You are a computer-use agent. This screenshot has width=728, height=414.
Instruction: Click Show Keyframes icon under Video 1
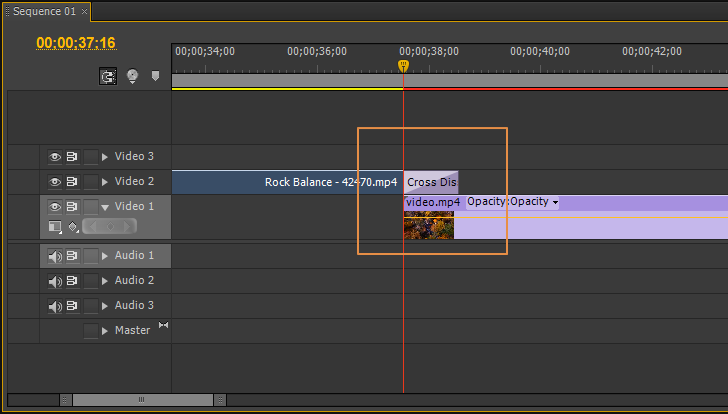pos(73,226)
